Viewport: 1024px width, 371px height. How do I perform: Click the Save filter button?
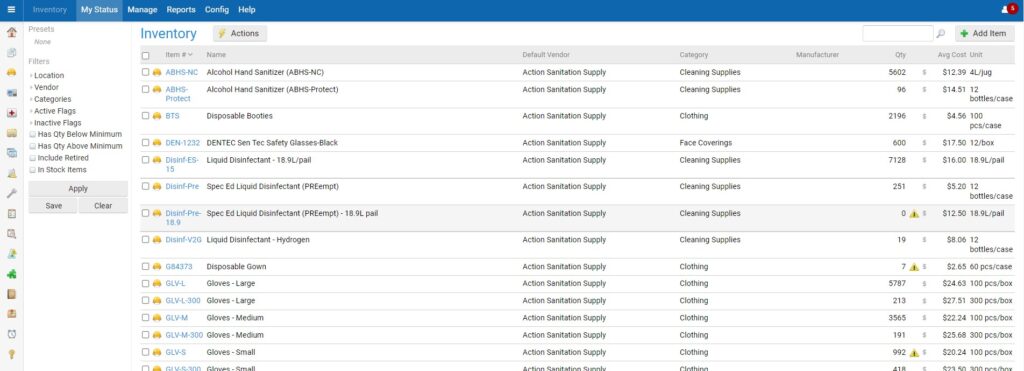[54, 206]
